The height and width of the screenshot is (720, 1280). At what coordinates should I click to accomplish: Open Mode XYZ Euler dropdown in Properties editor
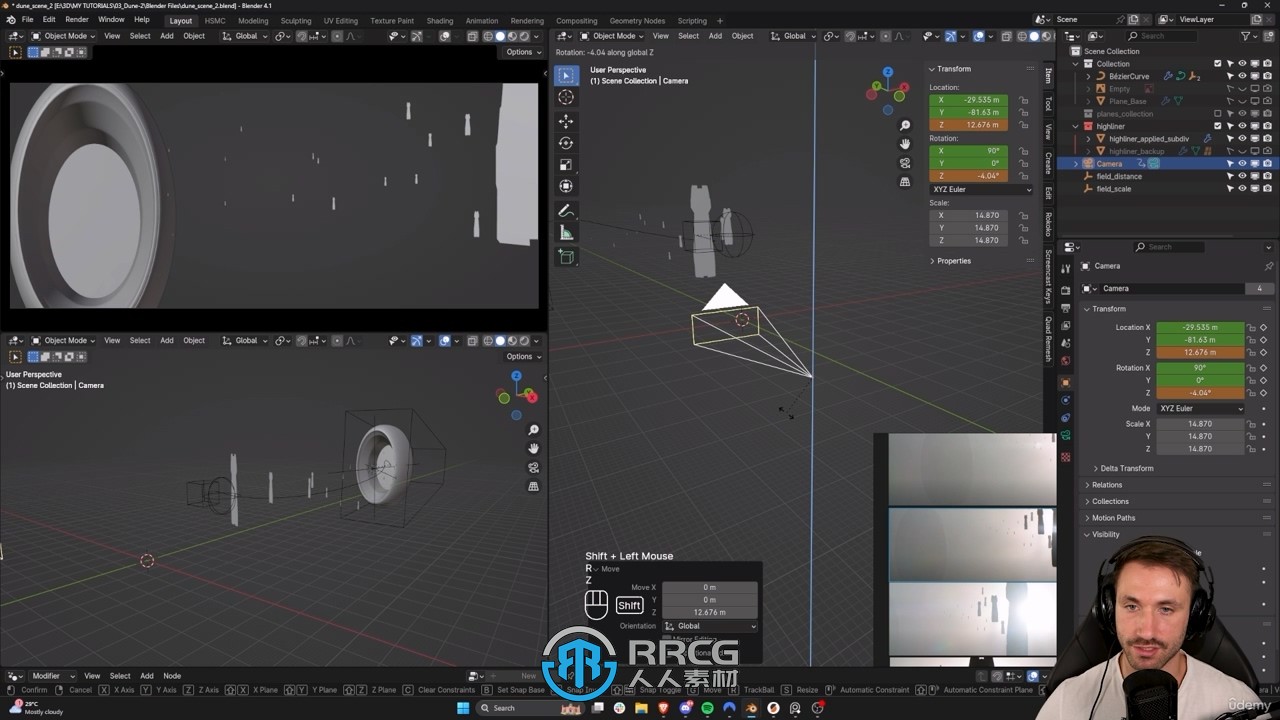1200,408
